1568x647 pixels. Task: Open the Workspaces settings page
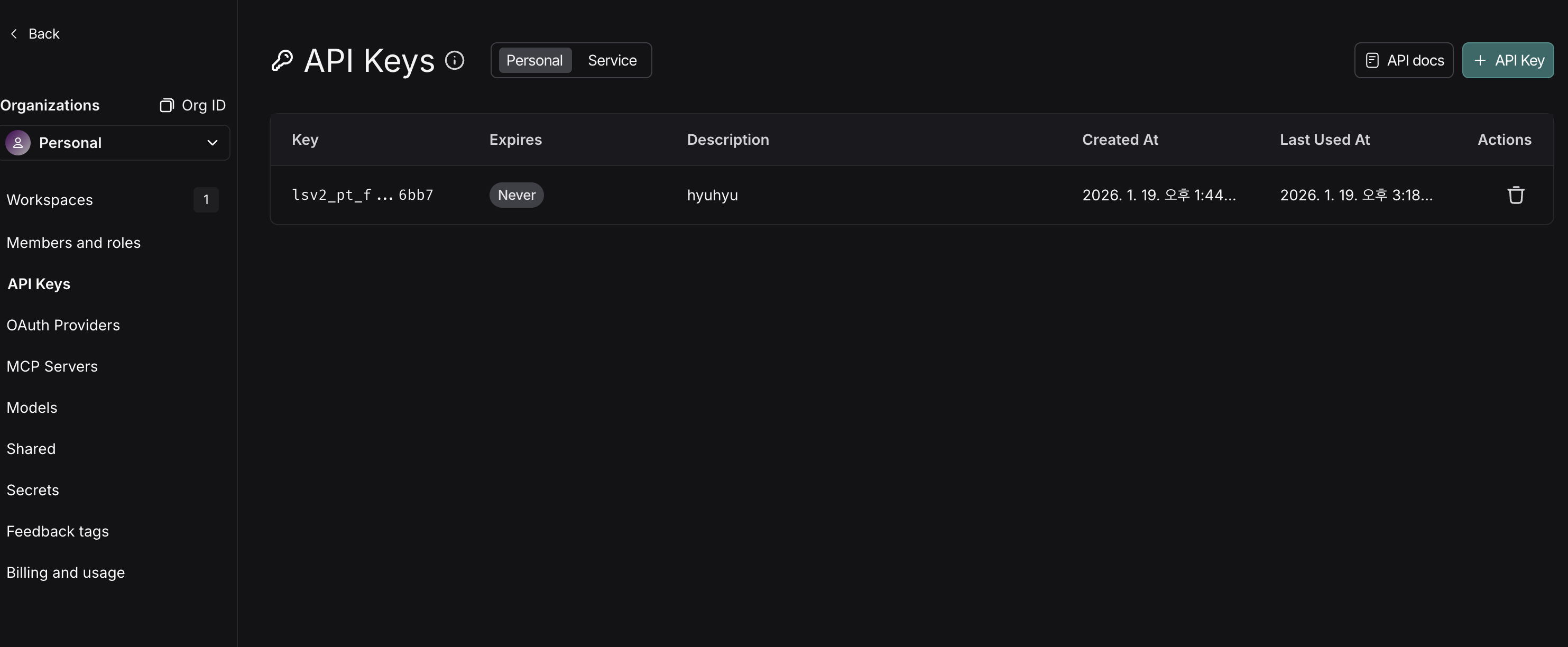(50, 200)
